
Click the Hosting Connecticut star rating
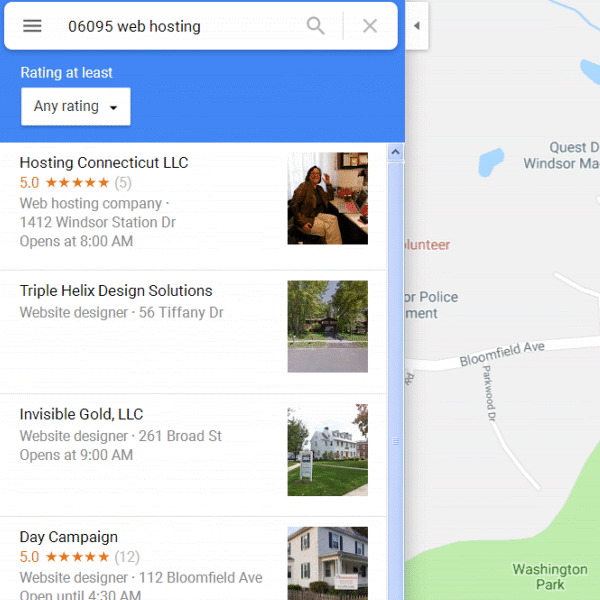coord(77,183)
